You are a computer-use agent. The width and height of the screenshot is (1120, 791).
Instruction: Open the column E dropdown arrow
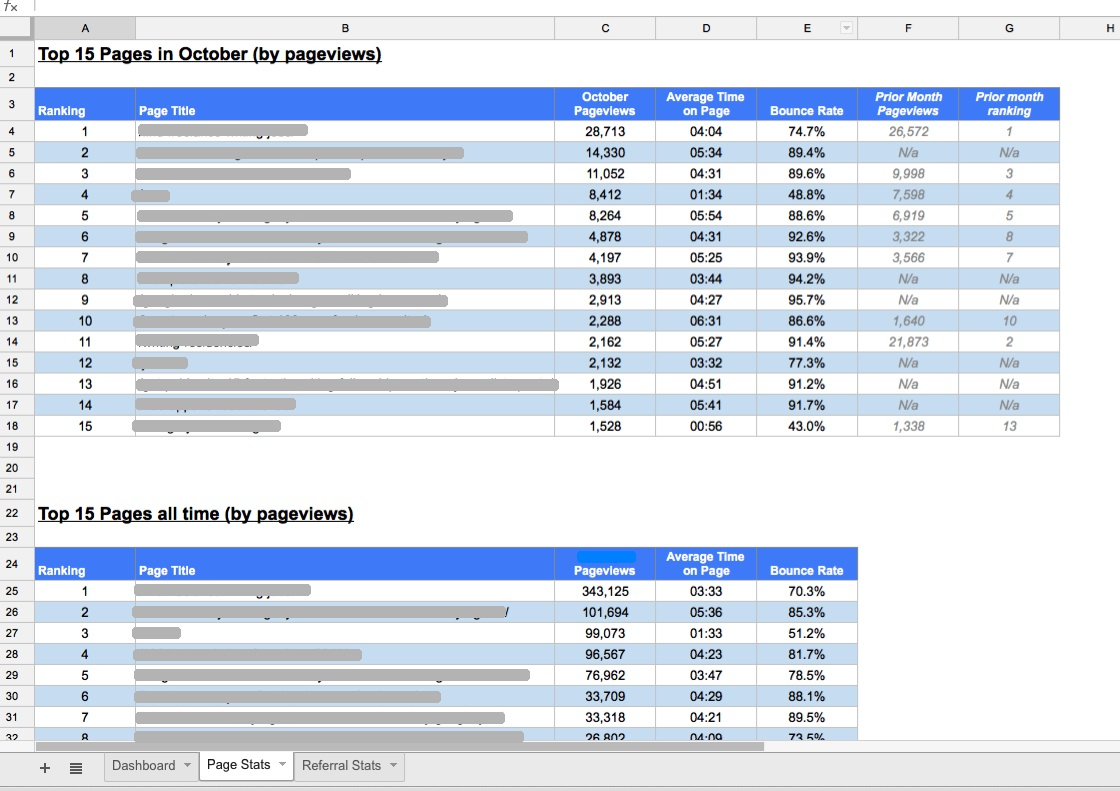click(x=846, y=29)
